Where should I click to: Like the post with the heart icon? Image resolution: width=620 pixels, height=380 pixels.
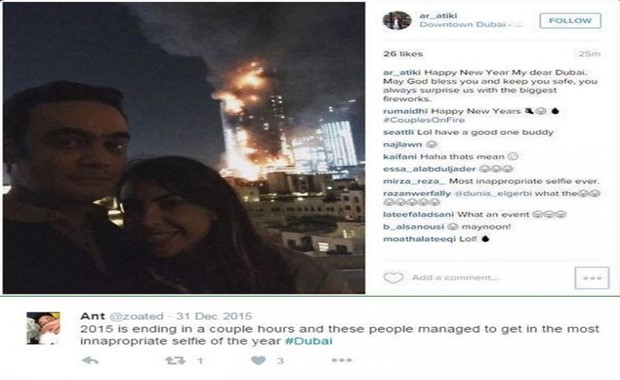(x=393, y=278)
